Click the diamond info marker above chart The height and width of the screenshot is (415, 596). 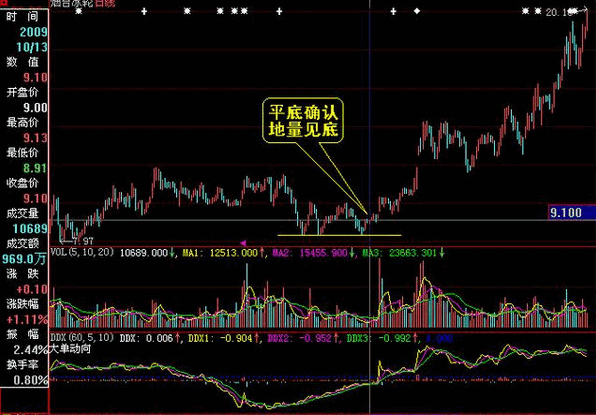pyautogui.click(x=417, y=11)
